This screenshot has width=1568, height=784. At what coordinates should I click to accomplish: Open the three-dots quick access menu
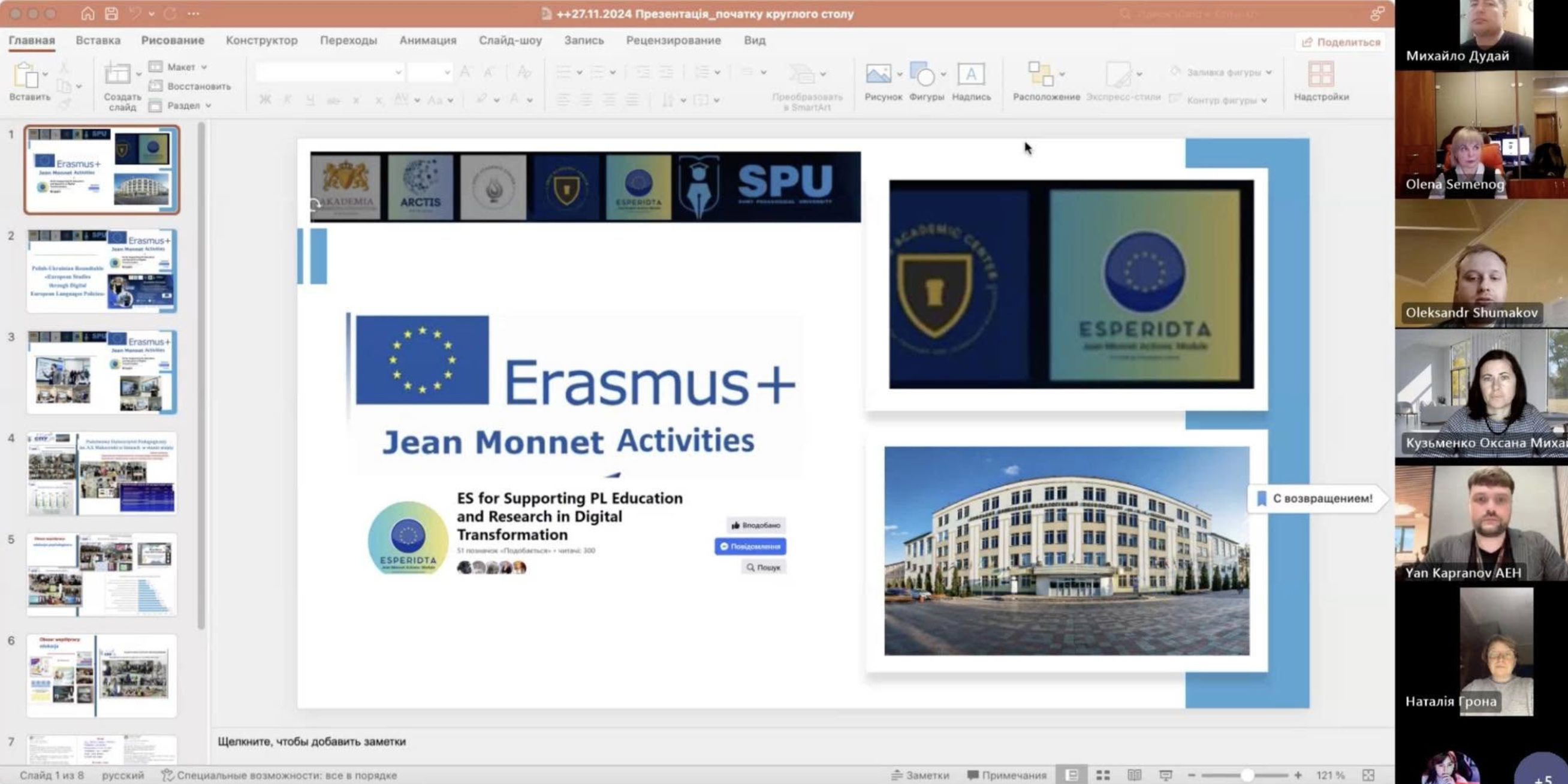pyautogui.click(x=193, y=13)
